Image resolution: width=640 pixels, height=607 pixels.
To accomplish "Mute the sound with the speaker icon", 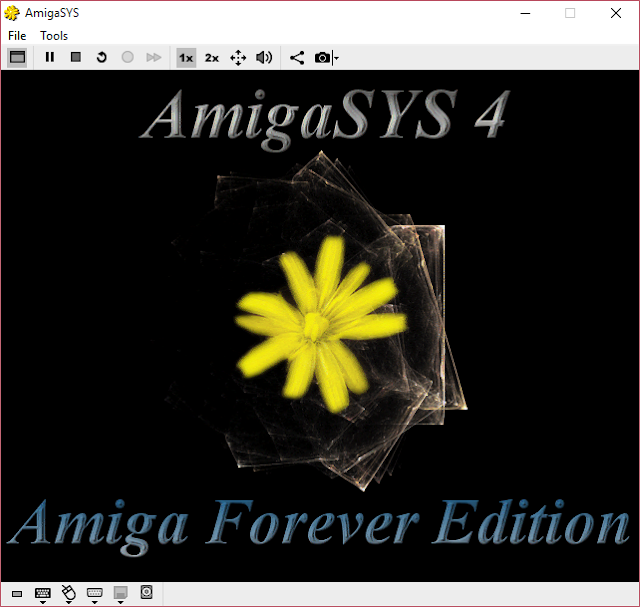I will (x=264, y=58).
